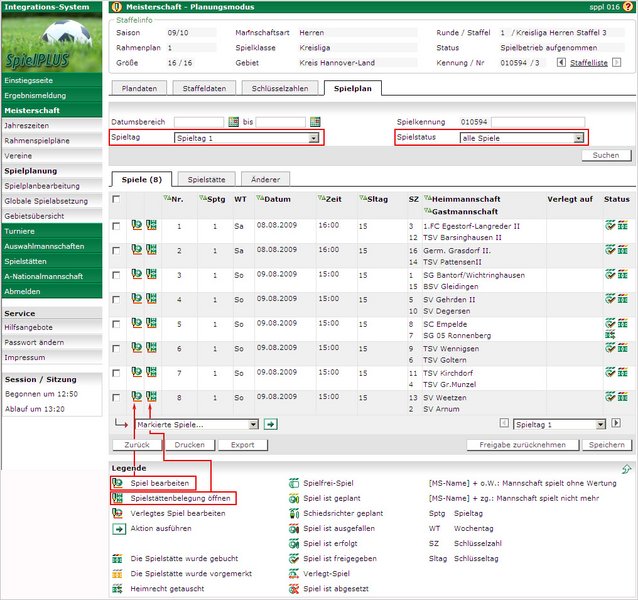Click green arrow to execute marked action

click(271, 424)
